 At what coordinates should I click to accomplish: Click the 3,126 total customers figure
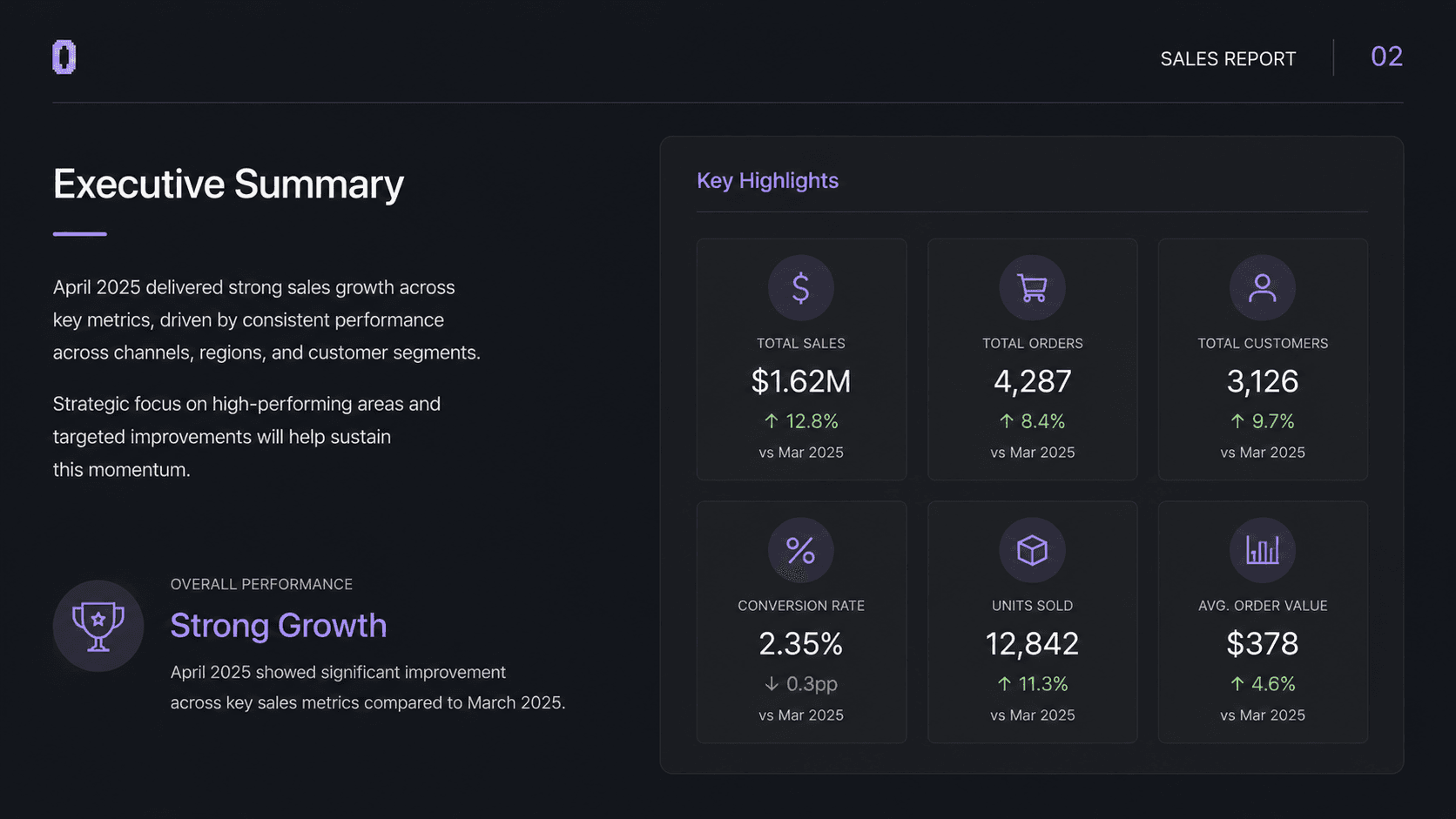[x=1263, y=381]
